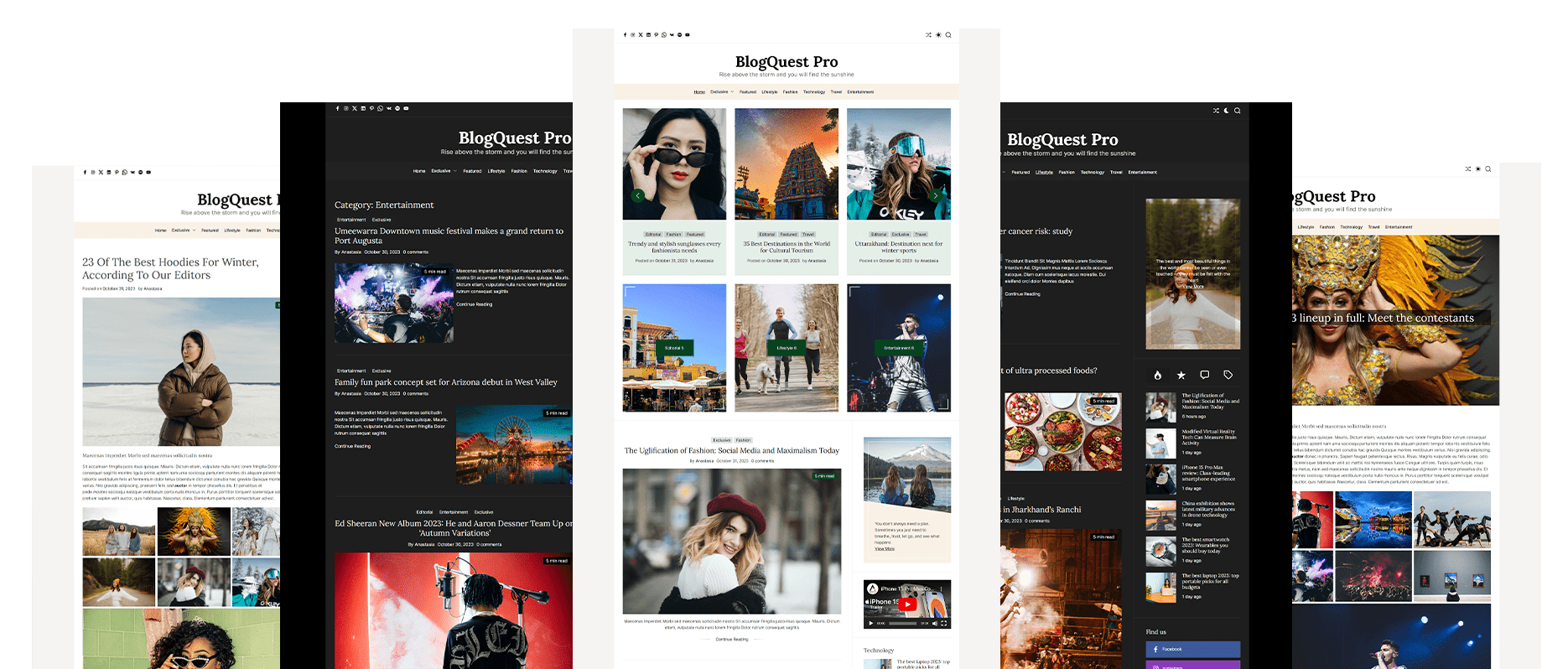Viewport: 1568px width, 669px height.
Task: Click progress bar of iPhone video player
Action: [x=902, y=623]
